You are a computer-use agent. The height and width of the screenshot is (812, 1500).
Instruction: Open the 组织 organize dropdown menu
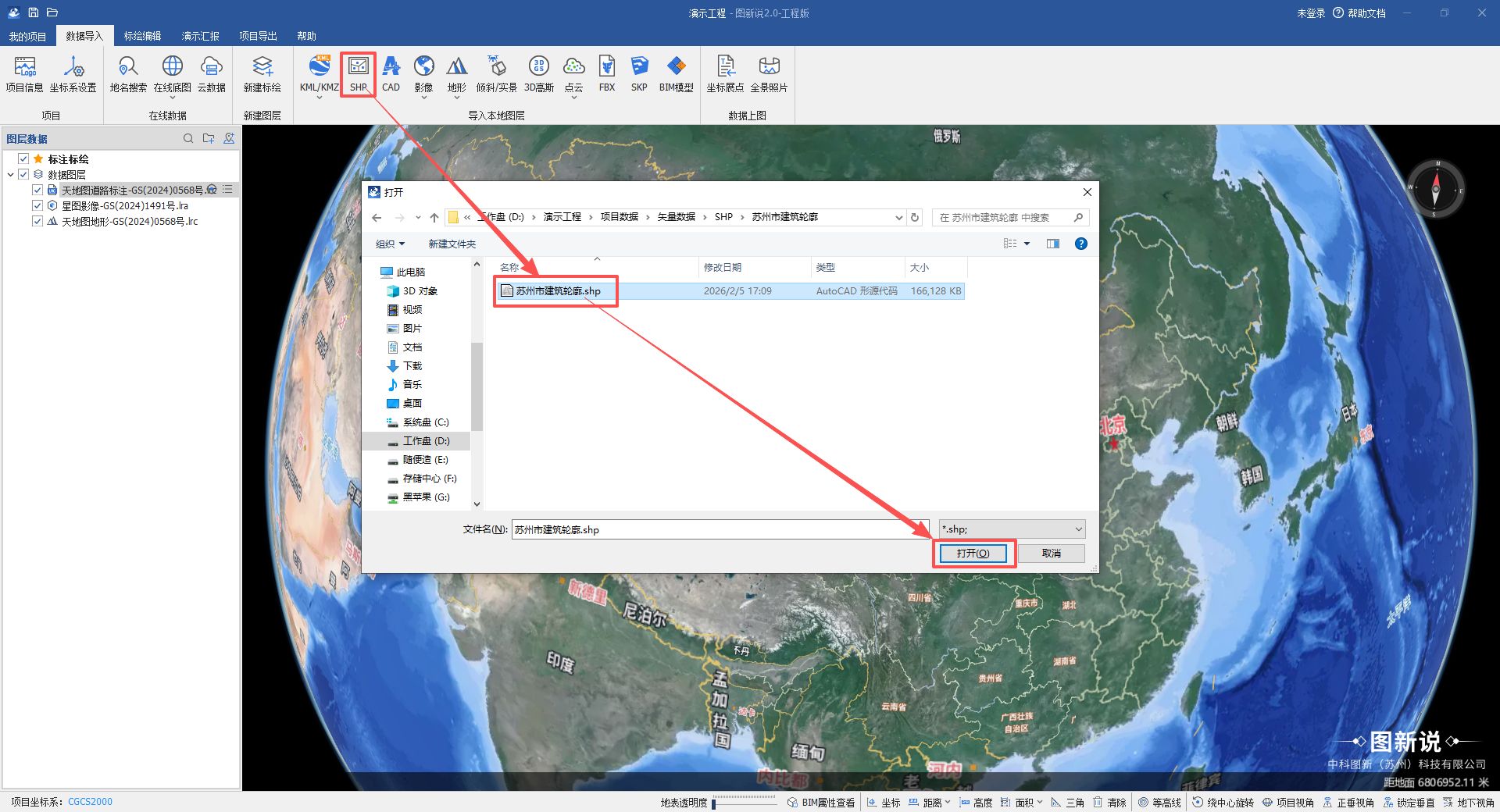pyautogui.click(x=391, y=244)
